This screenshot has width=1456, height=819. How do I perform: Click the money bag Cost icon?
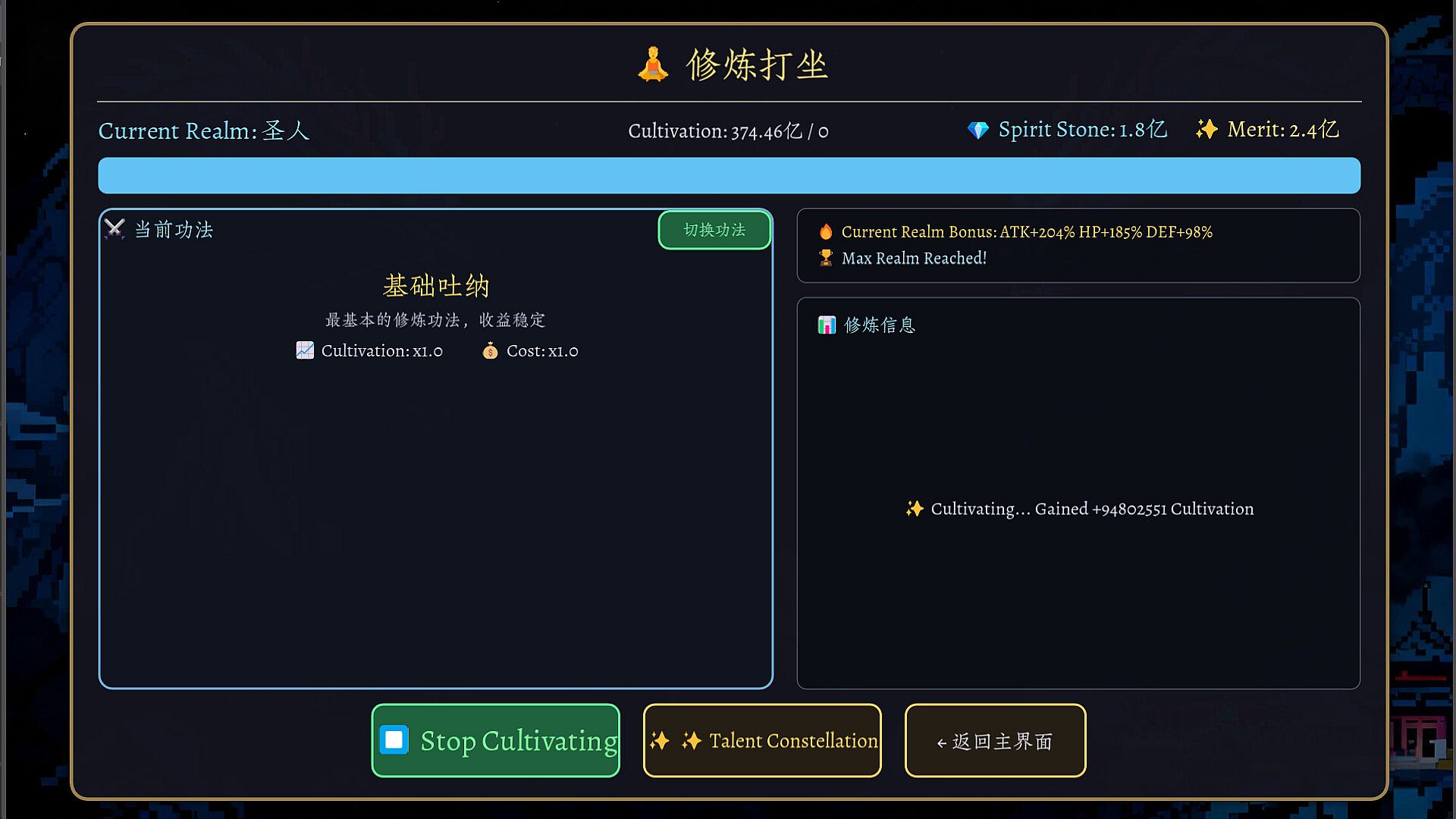click(x=490, y=350)
